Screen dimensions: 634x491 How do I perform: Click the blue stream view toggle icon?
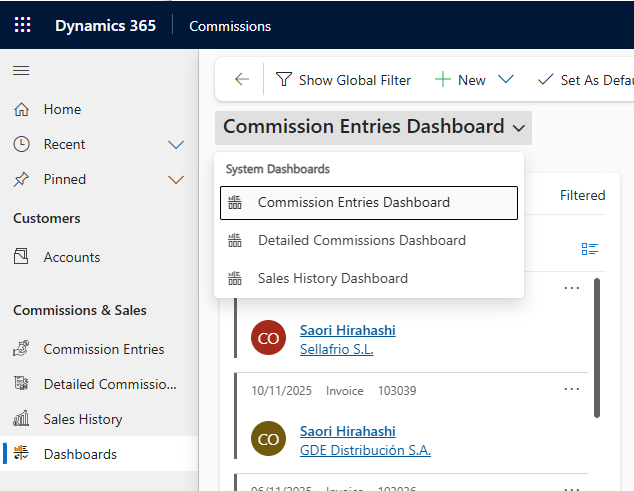pos(590,249)
